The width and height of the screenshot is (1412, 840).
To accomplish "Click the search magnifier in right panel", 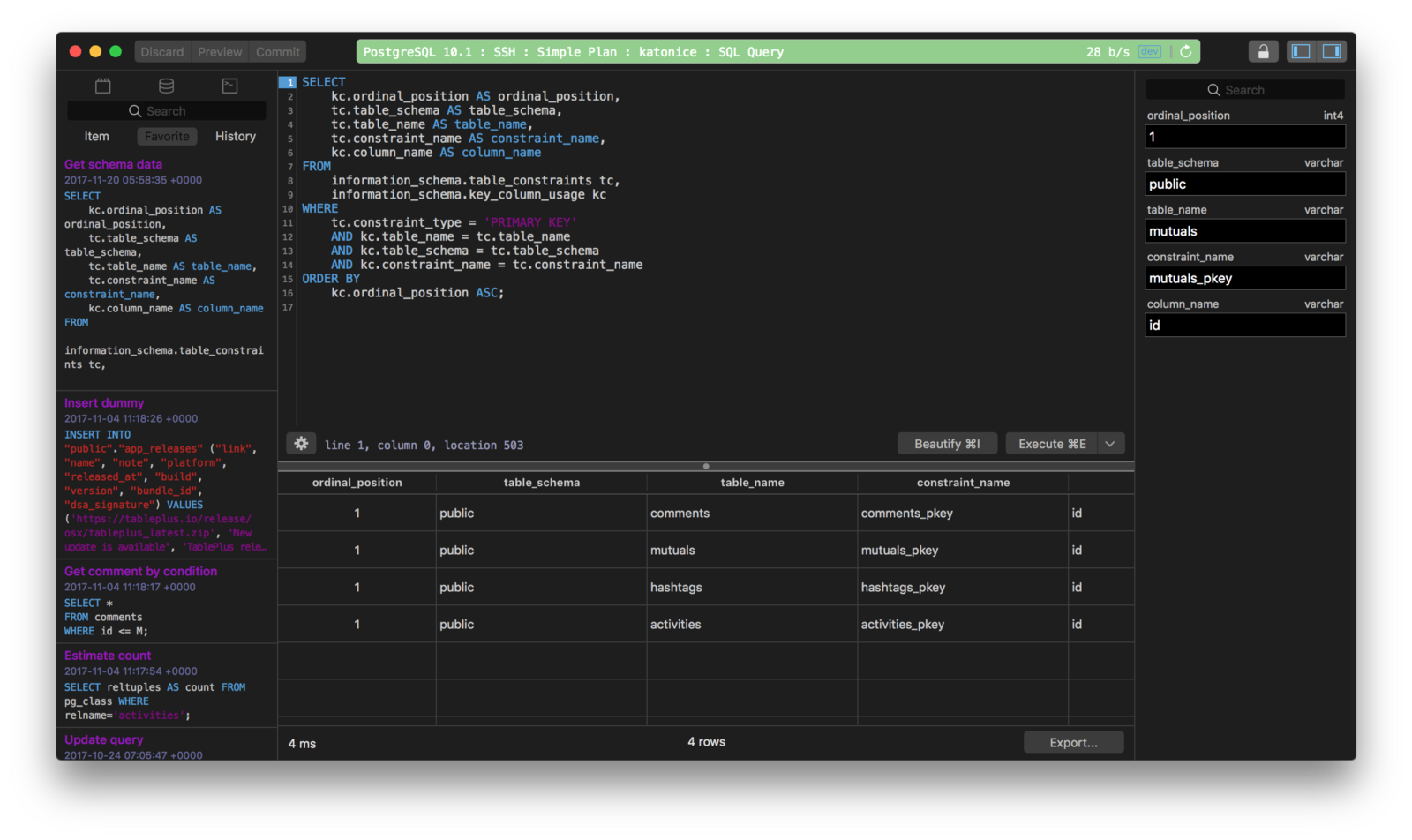I will tap(1213, 90).
